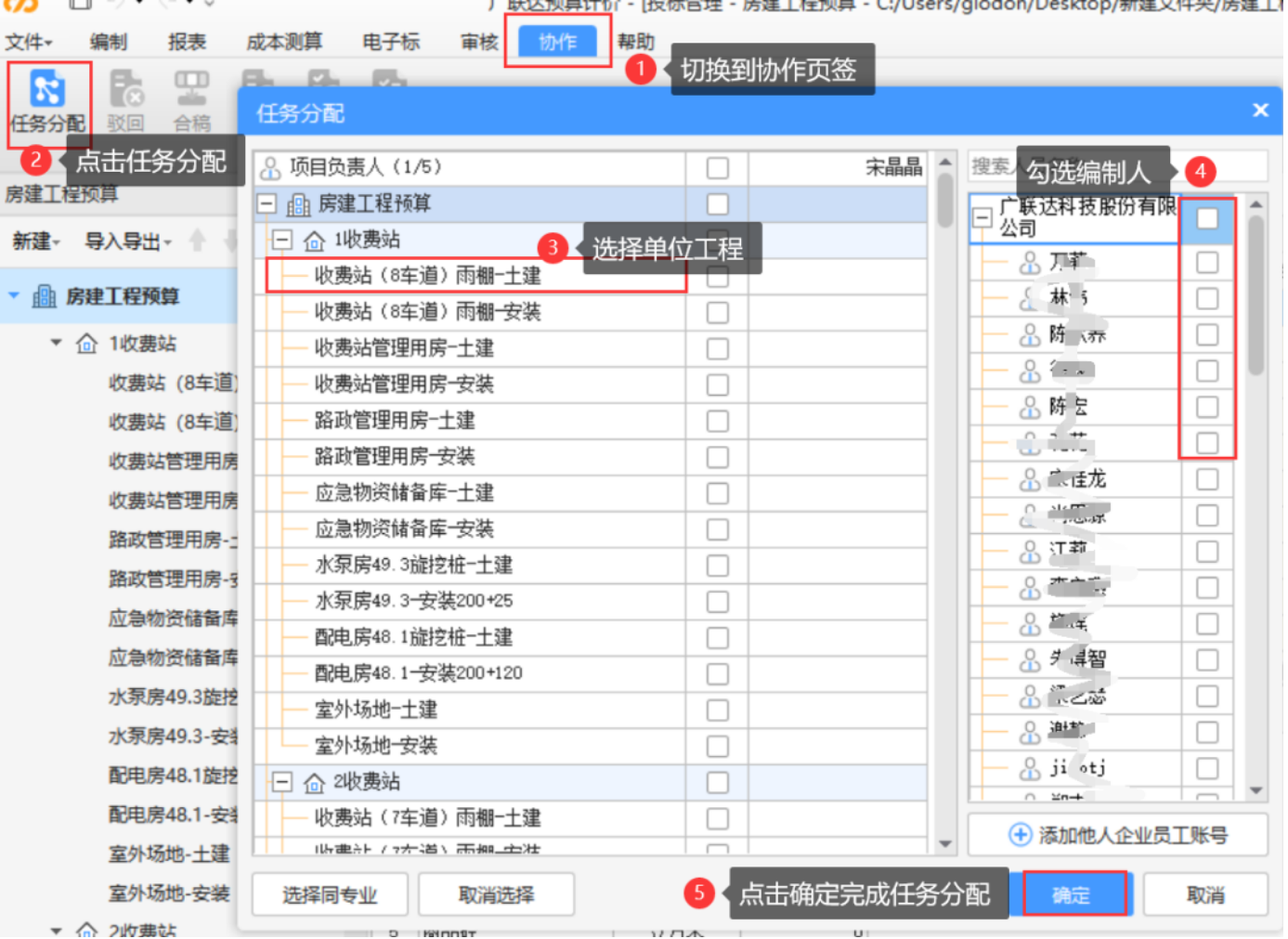Click the 取消 button
This screenshot has width=1288, height=939.
click(x=1205, y=895)
